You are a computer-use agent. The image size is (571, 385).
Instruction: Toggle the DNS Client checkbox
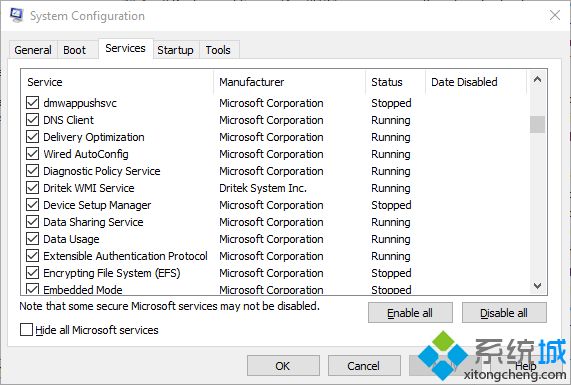[32, 120]
